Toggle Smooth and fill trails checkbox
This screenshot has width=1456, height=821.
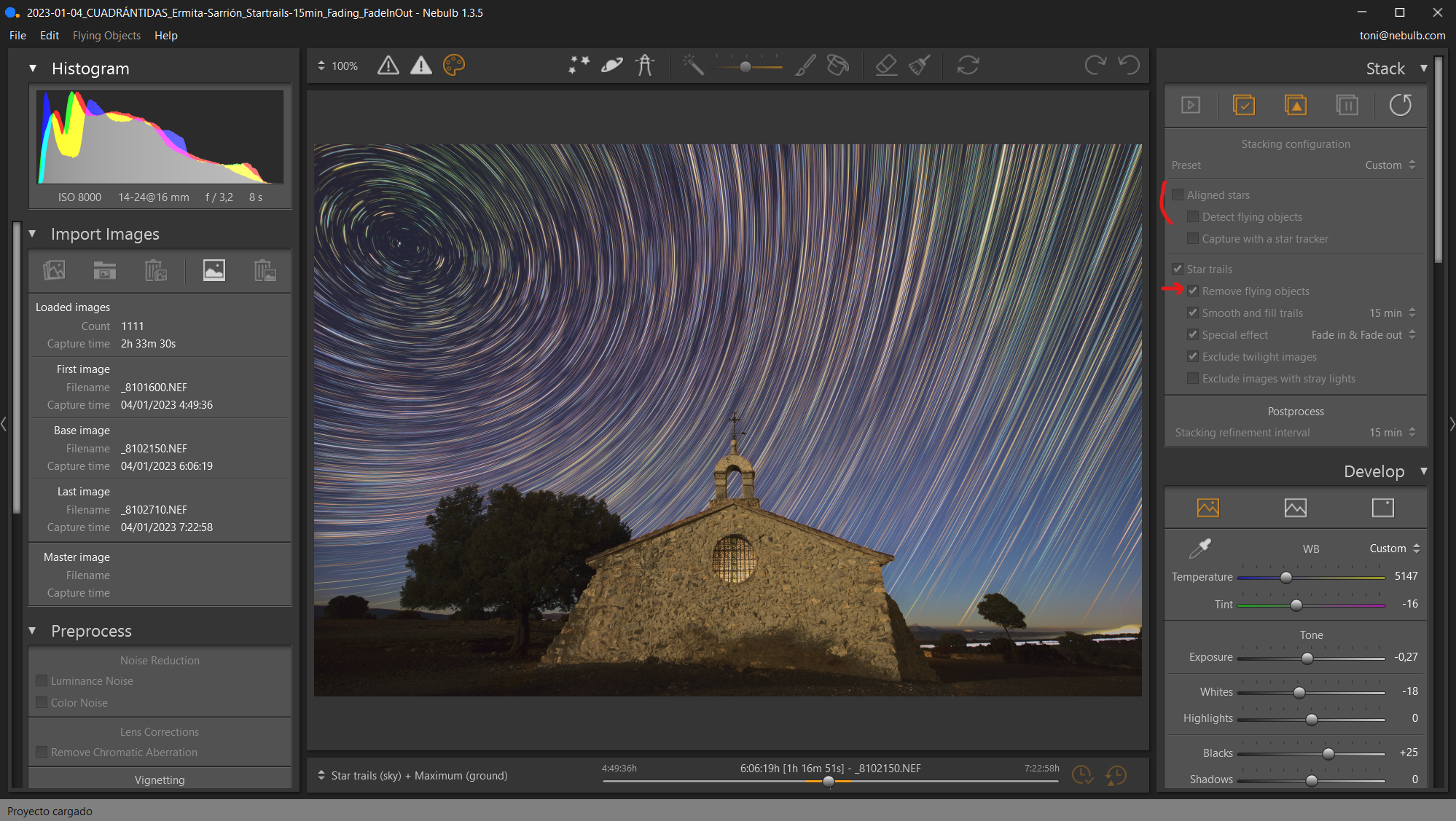1193,313
